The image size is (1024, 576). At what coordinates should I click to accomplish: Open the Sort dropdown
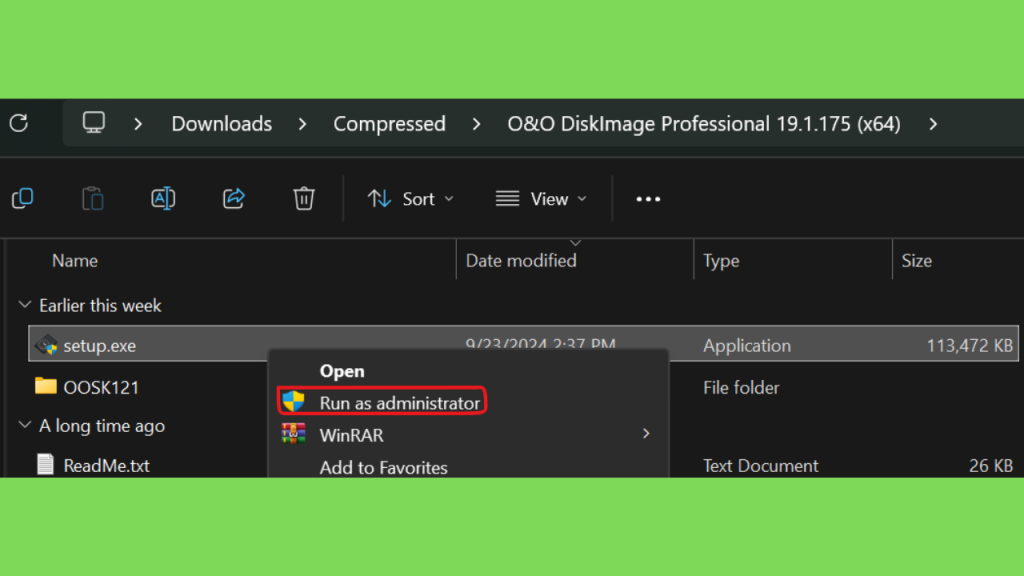point(410,199)
